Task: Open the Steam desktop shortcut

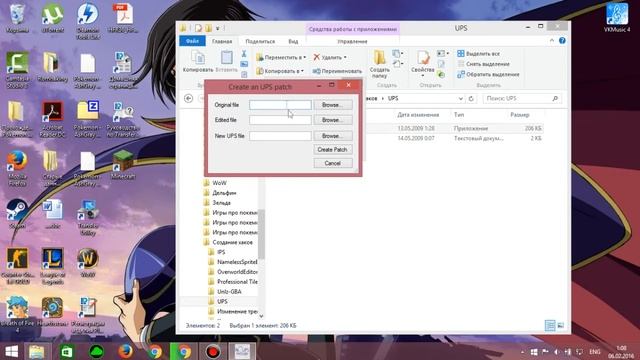Action: pyautogui.click(x=17, y=214)
